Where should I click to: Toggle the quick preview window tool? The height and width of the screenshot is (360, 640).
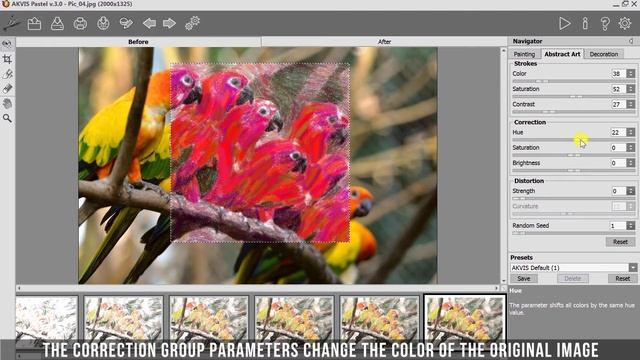pyautogui.click(x=7, y=44)
